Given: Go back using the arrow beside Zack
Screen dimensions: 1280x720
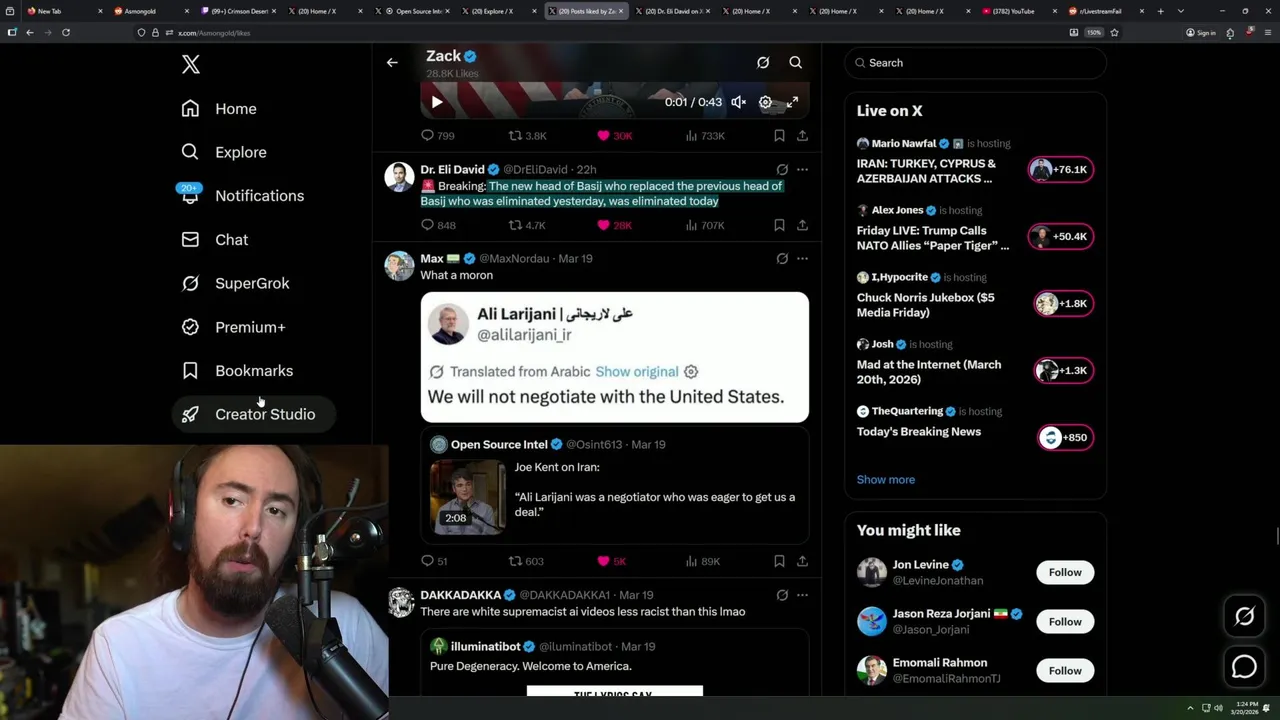Looking at the screenshot, I should tap(392, 62).
